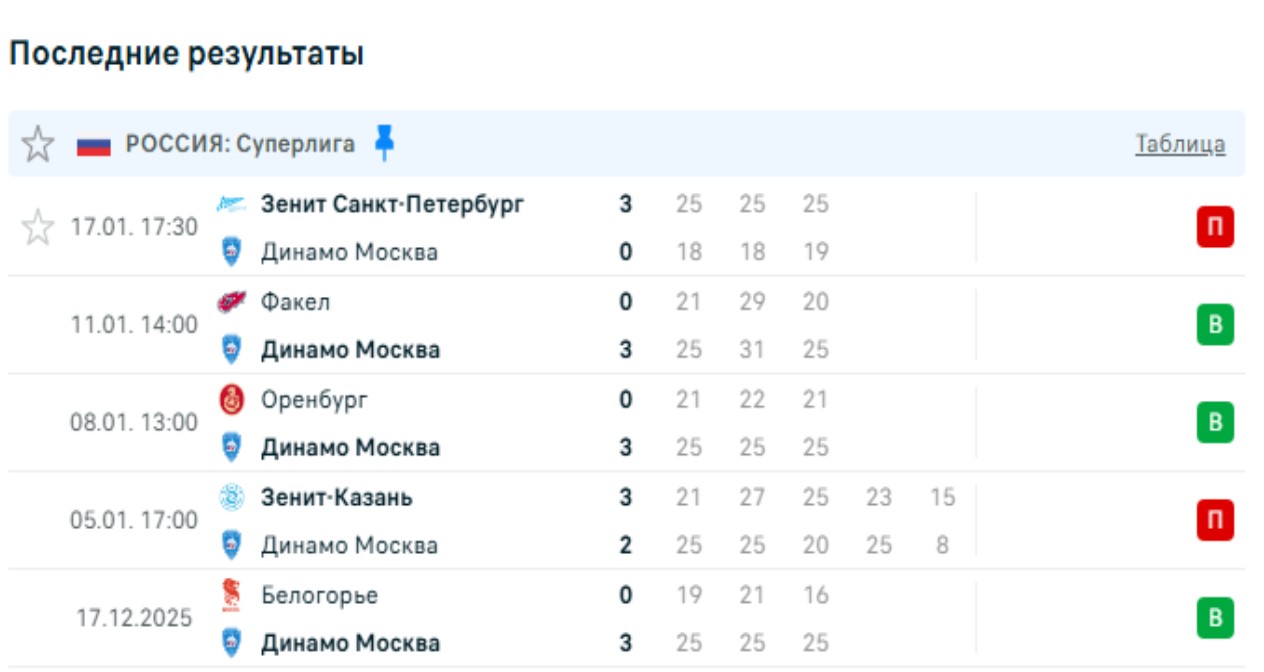The width and height of the screenshot is (1264, 672).
Task: Open the Белогорье team name link
Action: coord(319,595)
